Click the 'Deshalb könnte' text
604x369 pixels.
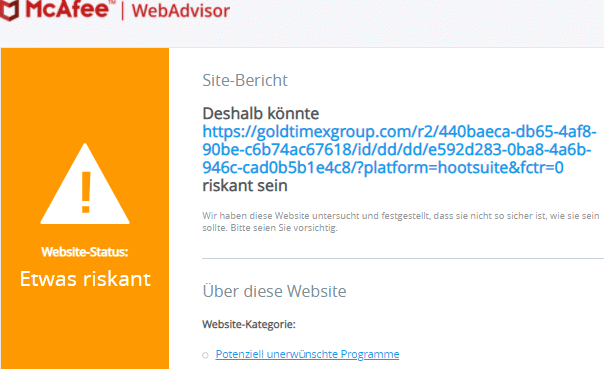(x=261, y=114)
